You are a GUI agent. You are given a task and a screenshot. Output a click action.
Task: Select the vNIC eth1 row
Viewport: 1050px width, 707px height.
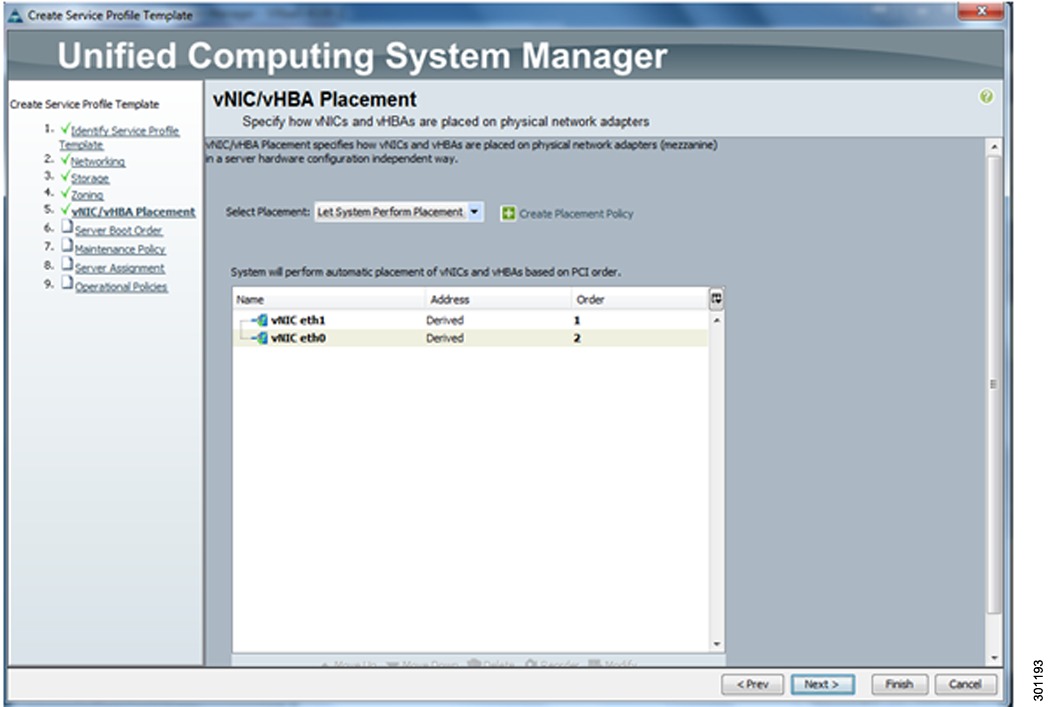(470, 320)
